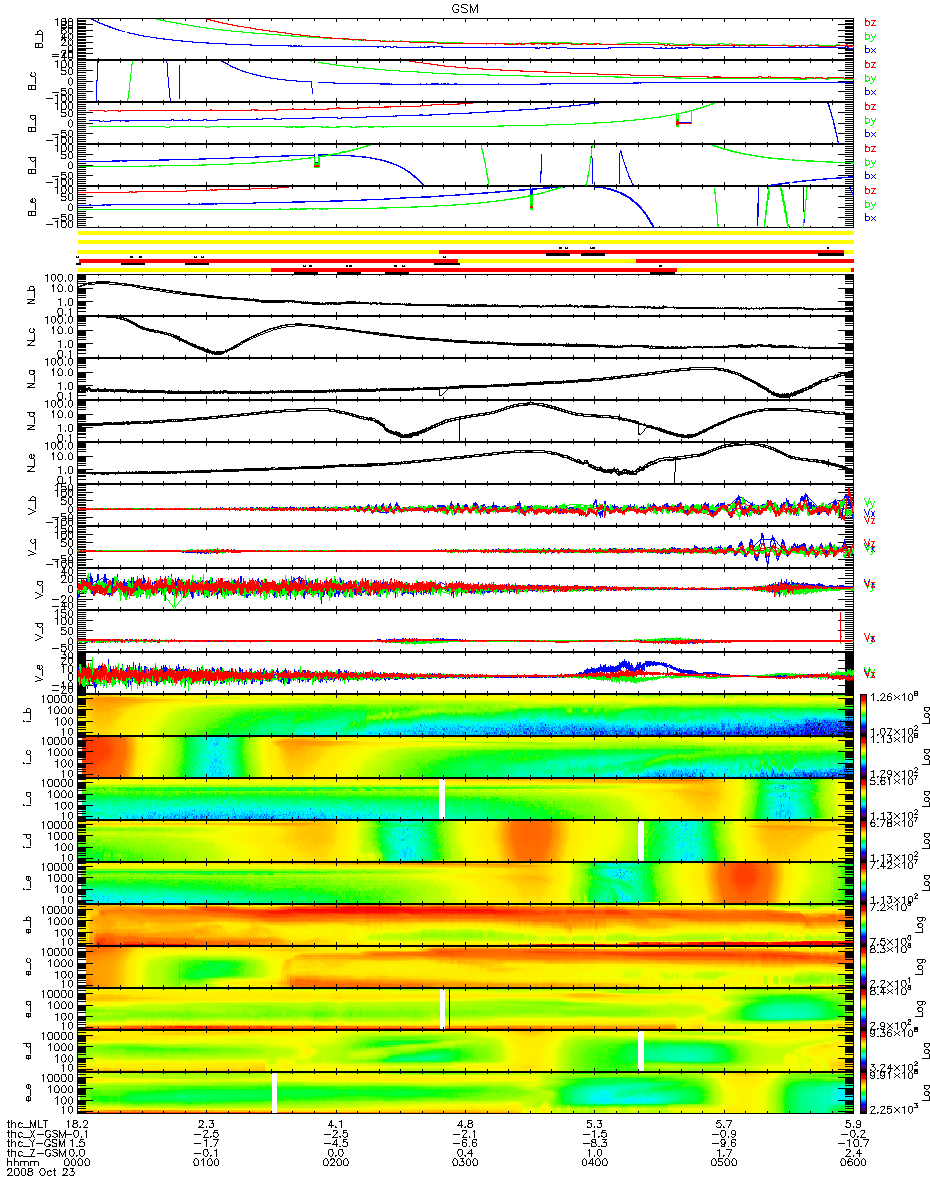The height and width of the screenshot is (1200, 930).
Task: Click the 0100 time tick label
Action: (206, 1162)
